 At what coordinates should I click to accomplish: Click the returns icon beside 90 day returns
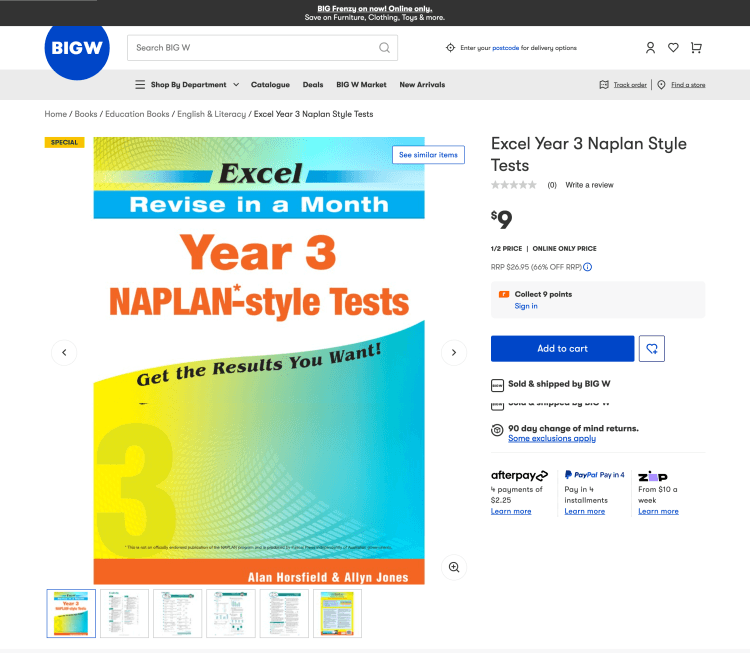(497, 430)
